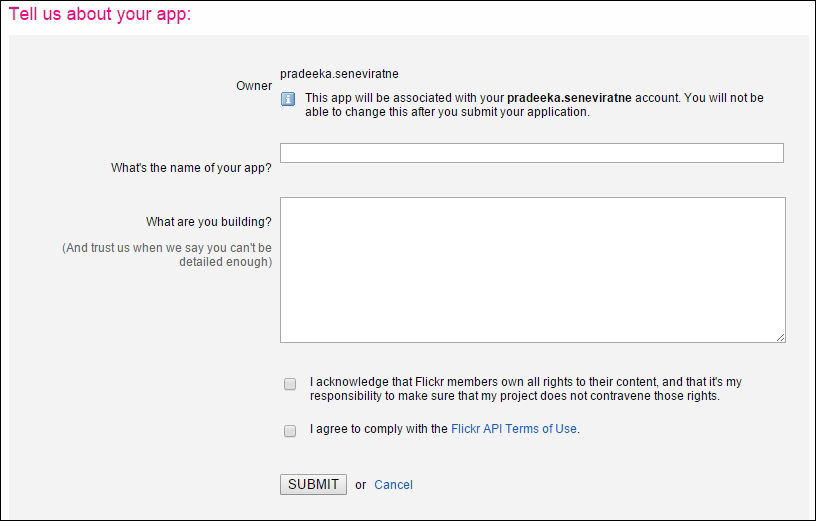Click the Cancel link
This screenshot has height=521, width=816.
(x=393, y=485)
